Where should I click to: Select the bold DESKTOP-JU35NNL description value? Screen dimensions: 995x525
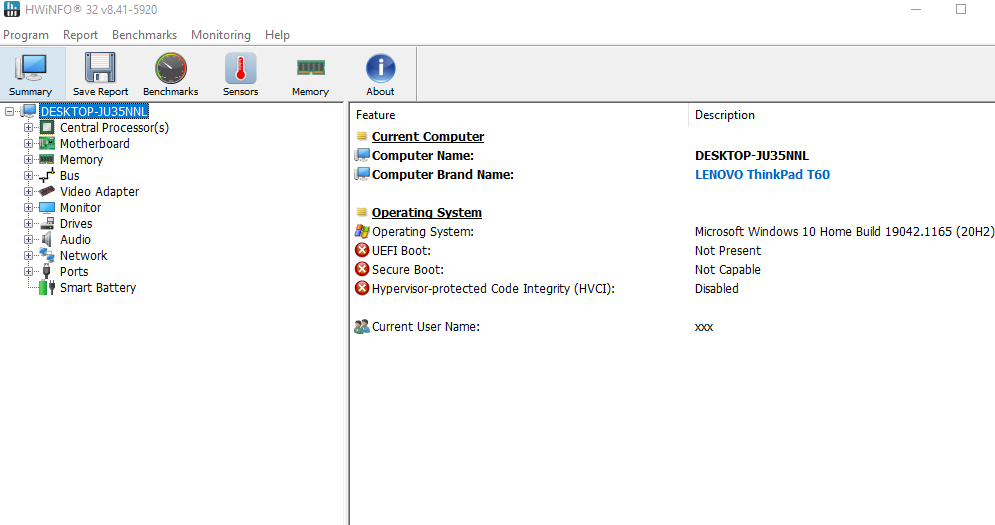point(752,156)
